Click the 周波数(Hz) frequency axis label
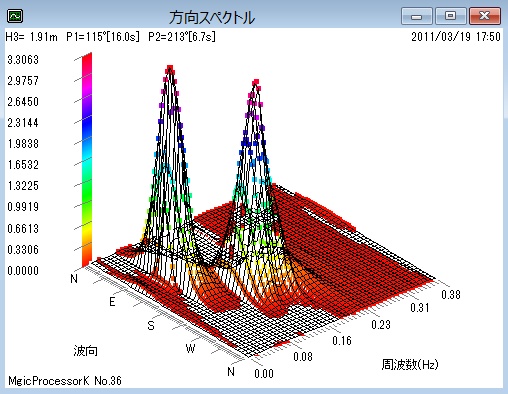 [x=410, y=364]
